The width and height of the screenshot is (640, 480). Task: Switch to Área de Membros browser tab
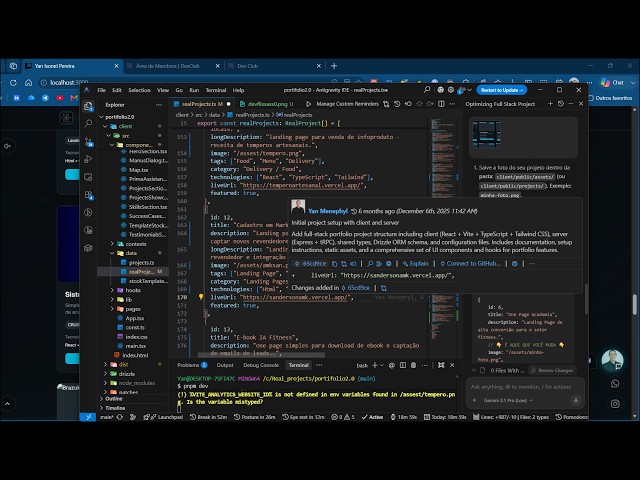point(173,66)
